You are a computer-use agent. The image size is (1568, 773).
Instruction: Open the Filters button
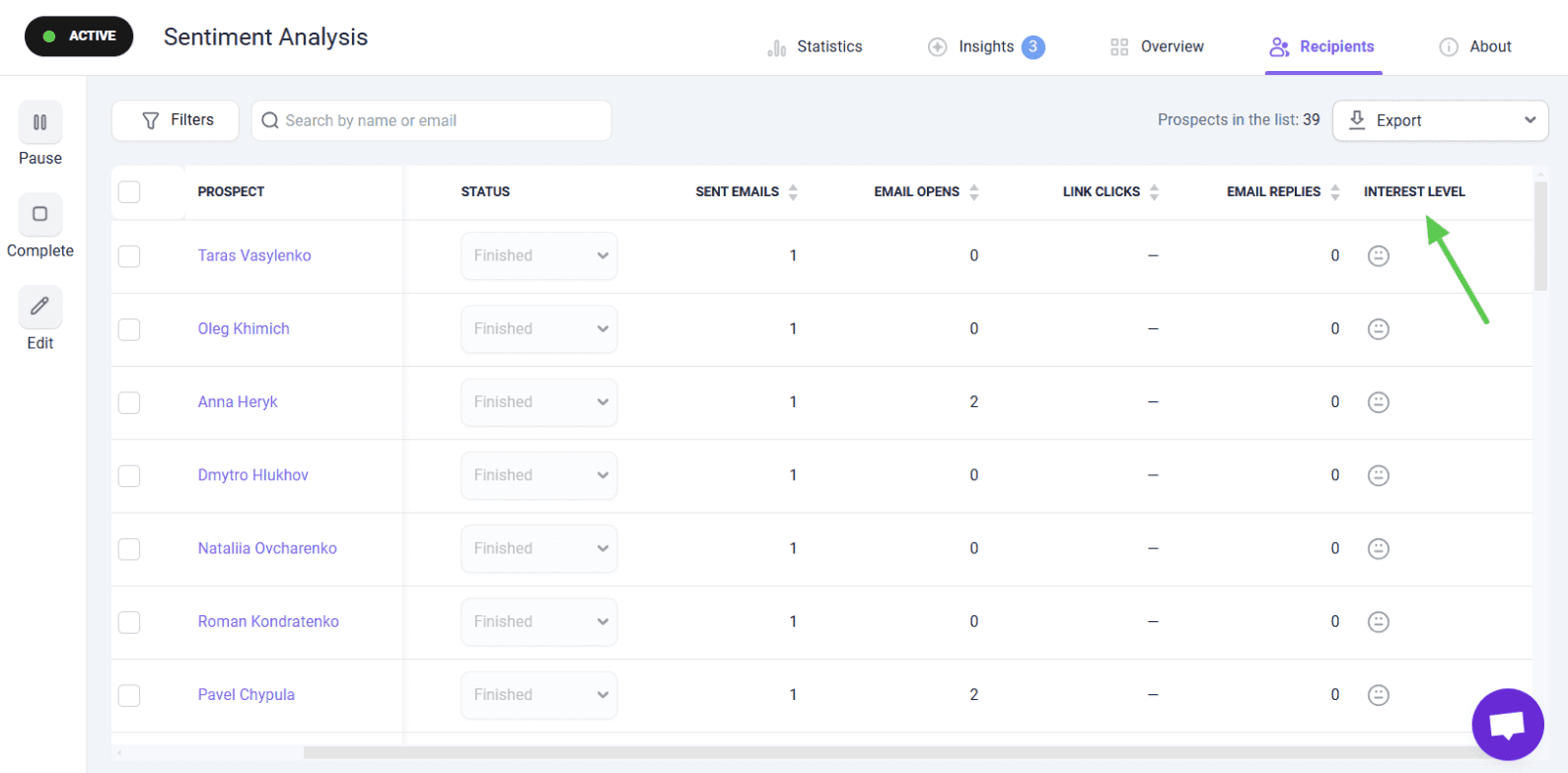pos(177,120)
